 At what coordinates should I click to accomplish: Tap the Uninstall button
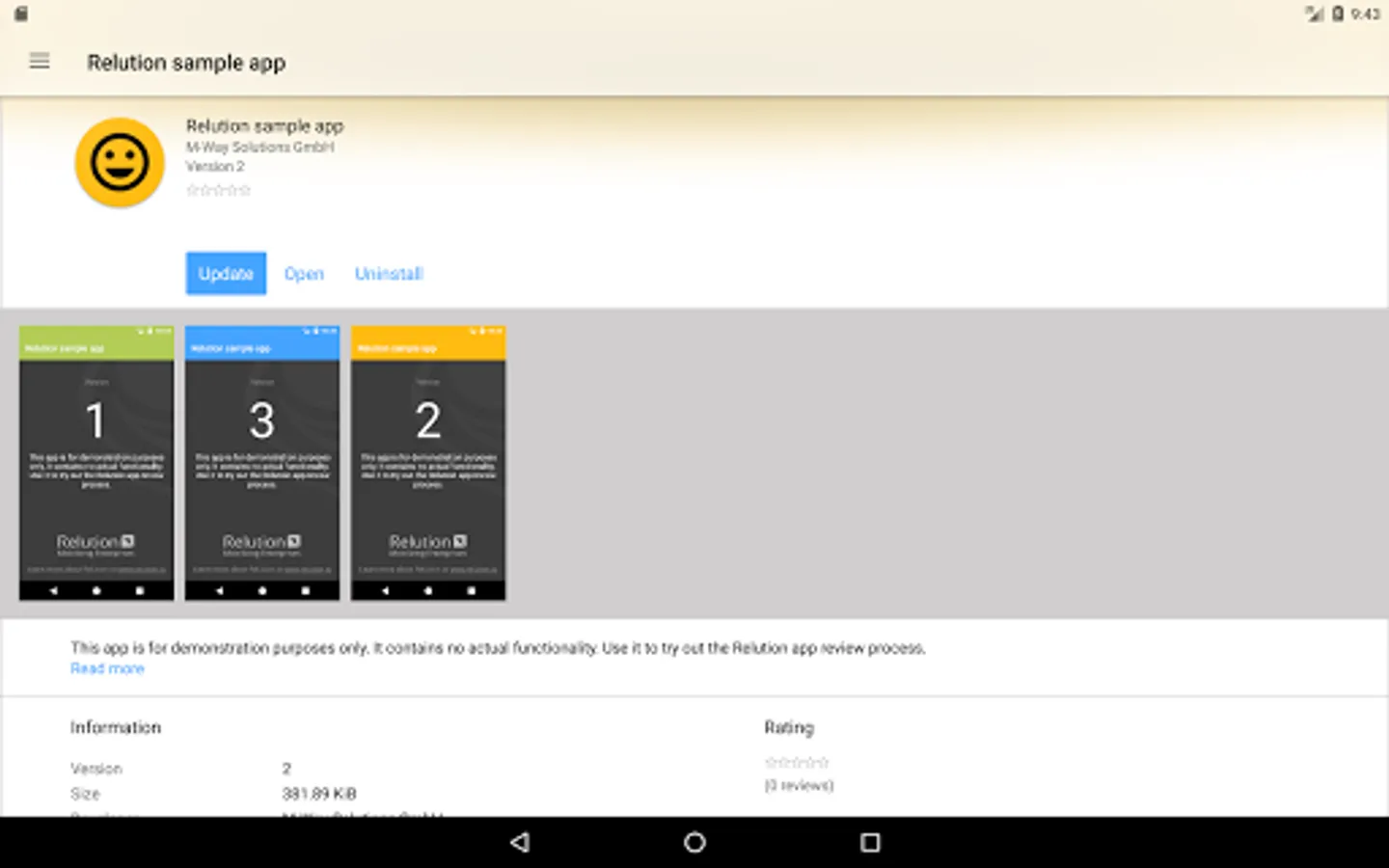coord(389,274)
